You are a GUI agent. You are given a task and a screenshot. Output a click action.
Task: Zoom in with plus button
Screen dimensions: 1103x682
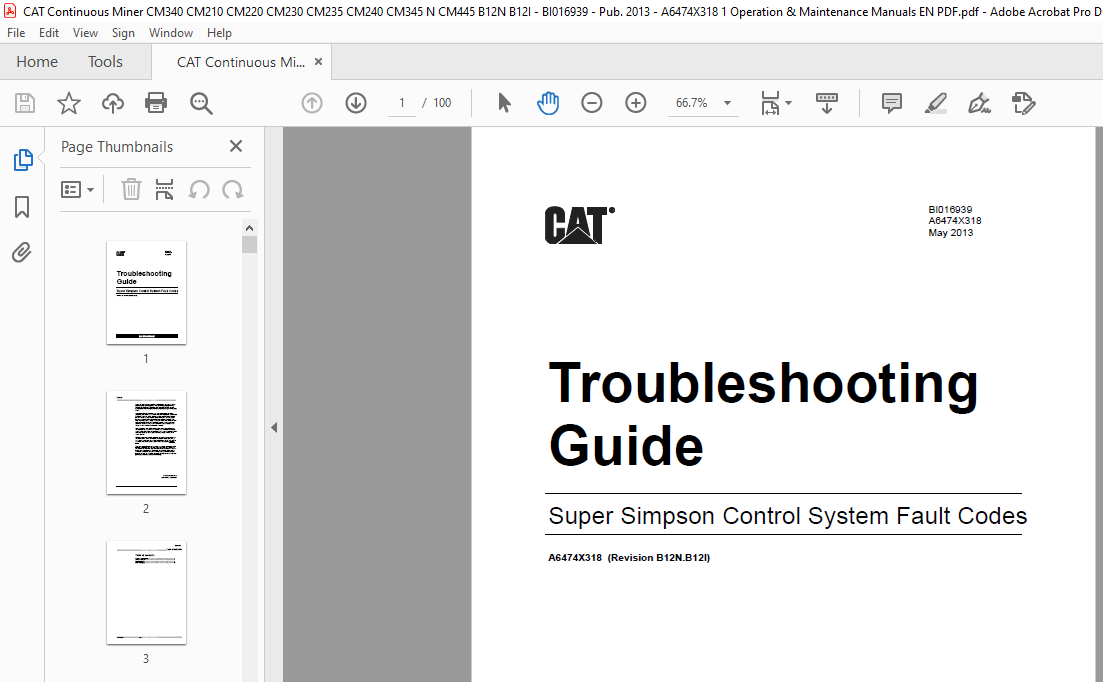tap(636, 103)
